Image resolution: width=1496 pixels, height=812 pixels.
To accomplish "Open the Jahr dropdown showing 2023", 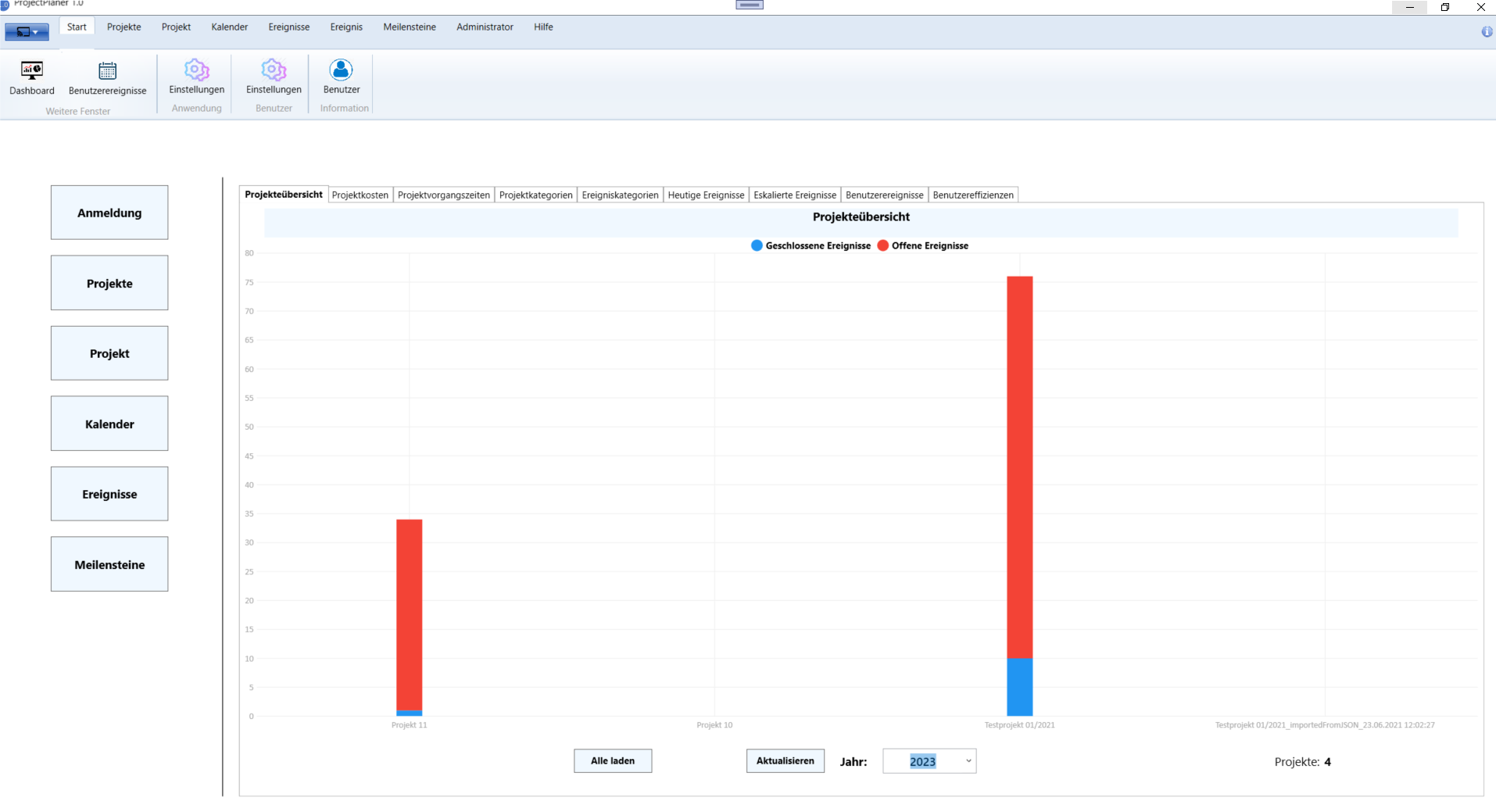I will 929,761.
